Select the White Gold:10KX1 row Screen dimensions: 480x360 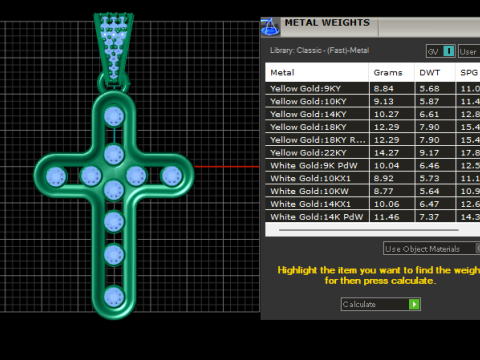[x=373, y=178]
